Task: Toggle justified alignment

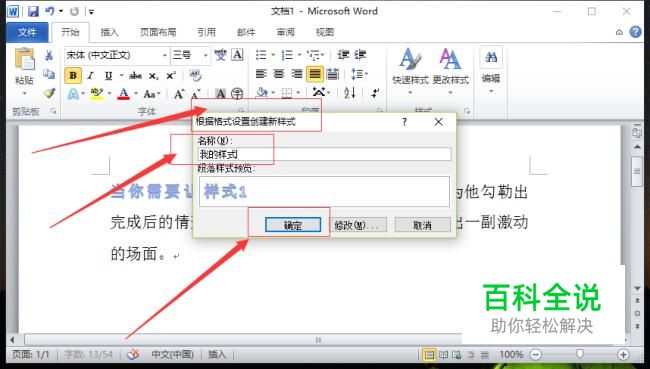Action: pos(315,74)
